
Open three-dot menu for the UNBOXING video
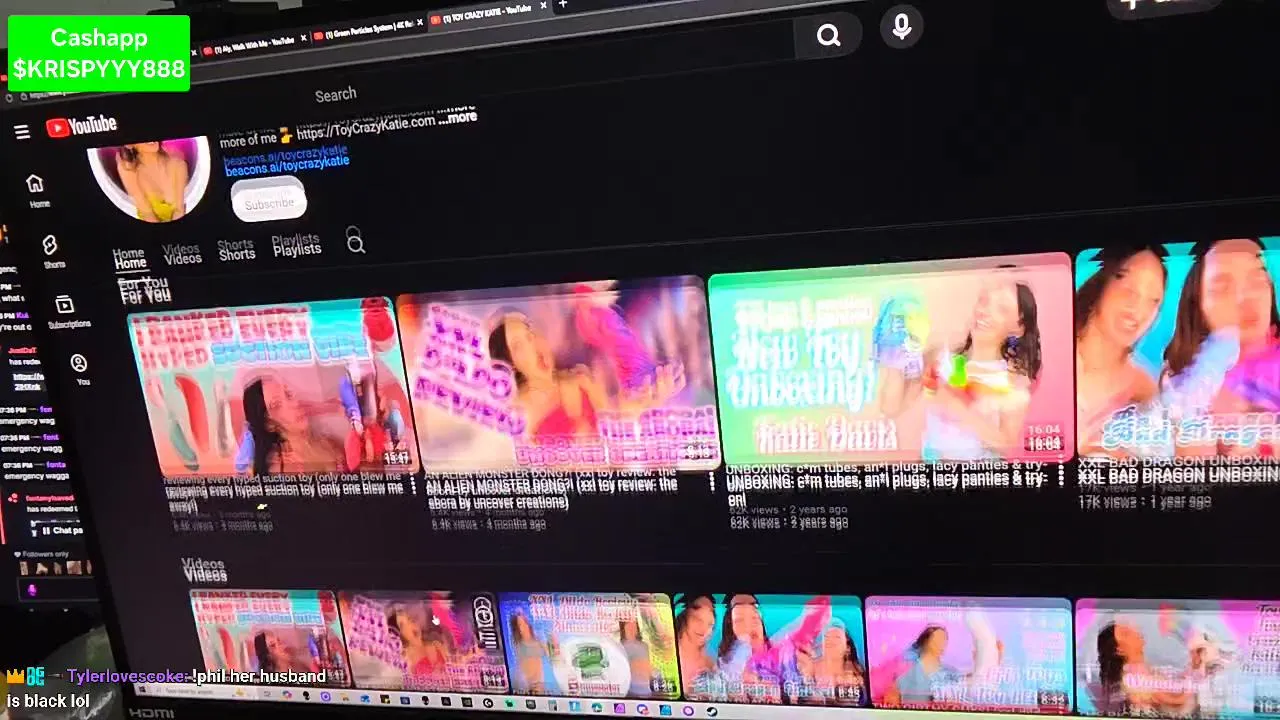click(x=1063, y=476)
